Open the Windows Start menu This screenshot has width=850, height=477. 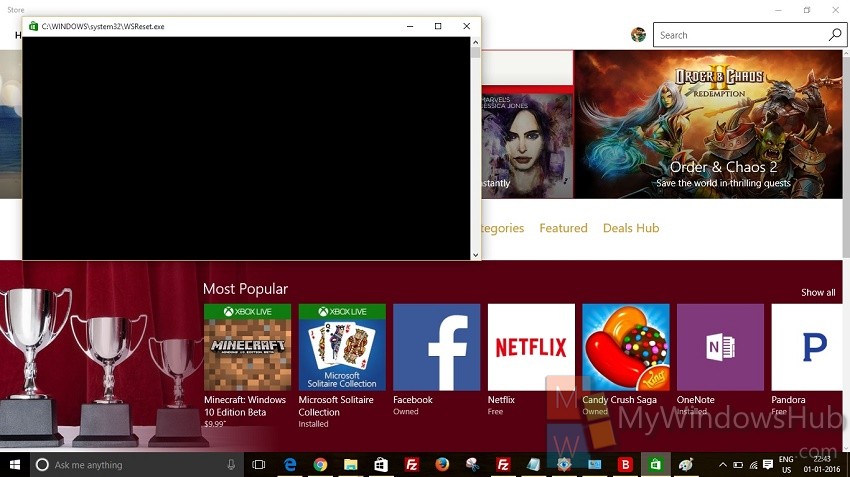[x=15, y=465]
